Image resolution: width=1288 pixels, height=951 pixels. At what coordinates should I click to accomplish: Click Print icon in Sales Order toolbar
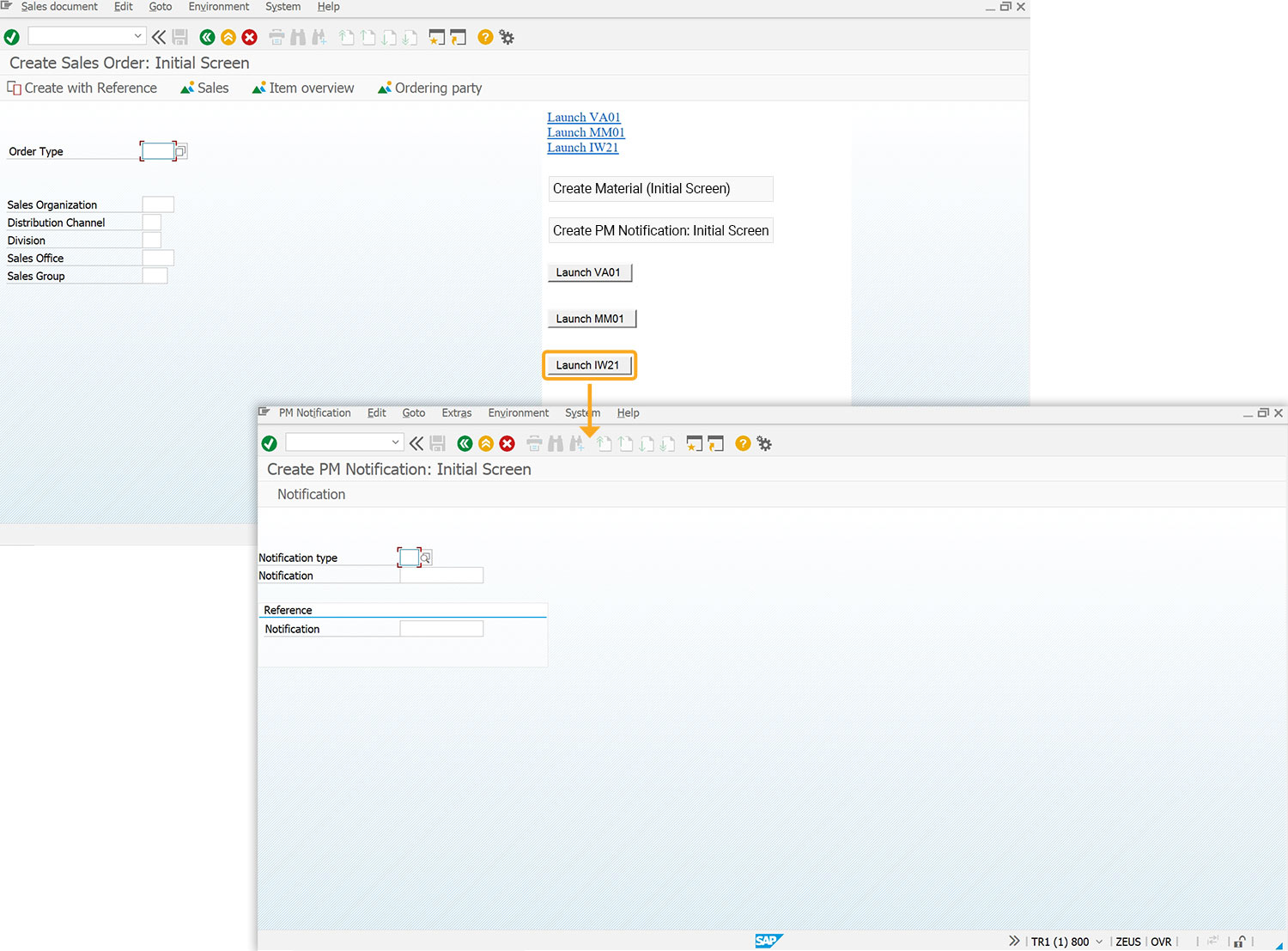click(276, 37)
